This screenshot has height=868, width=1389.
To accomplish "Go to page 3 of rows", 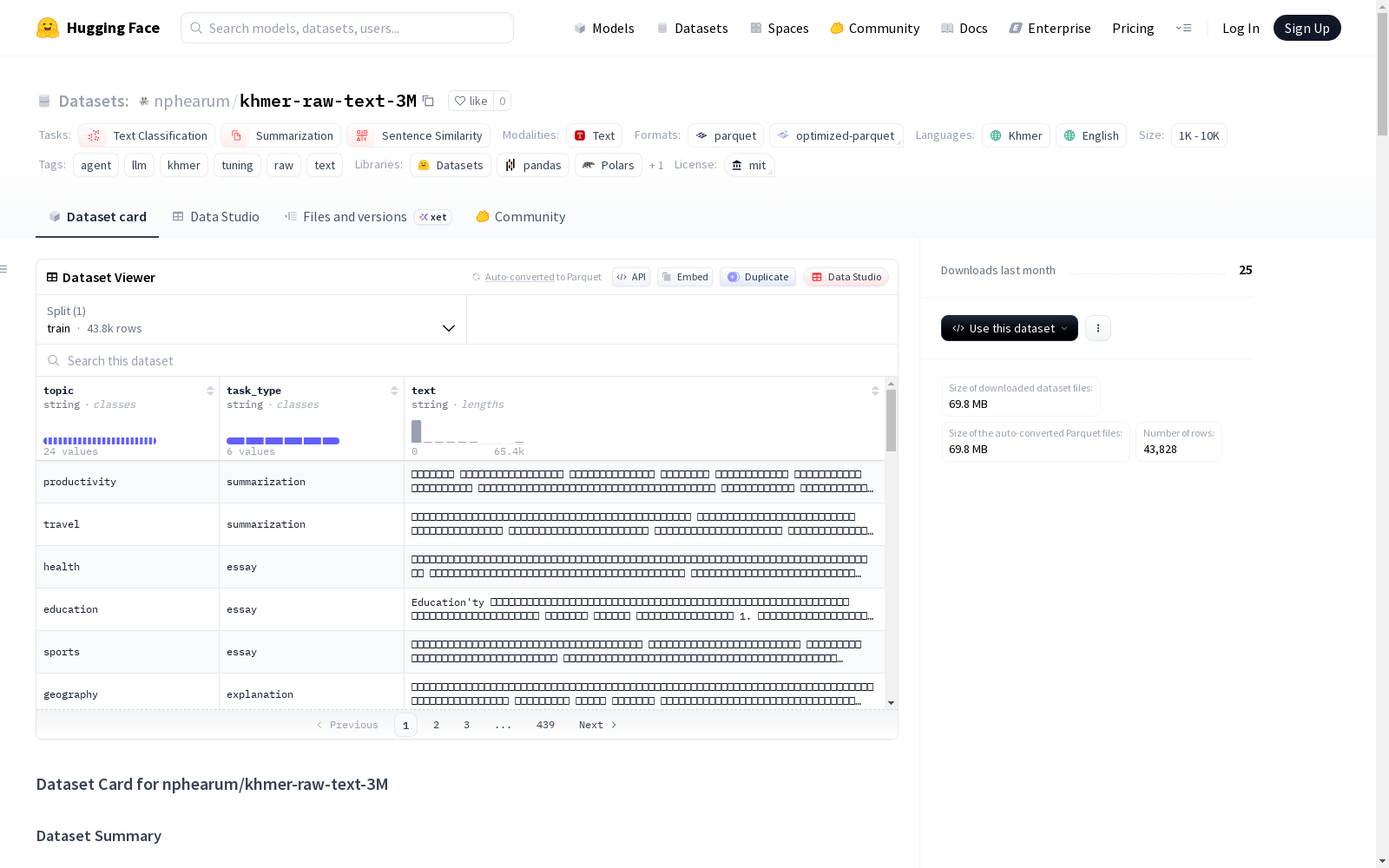I will [x=466, y=725].
